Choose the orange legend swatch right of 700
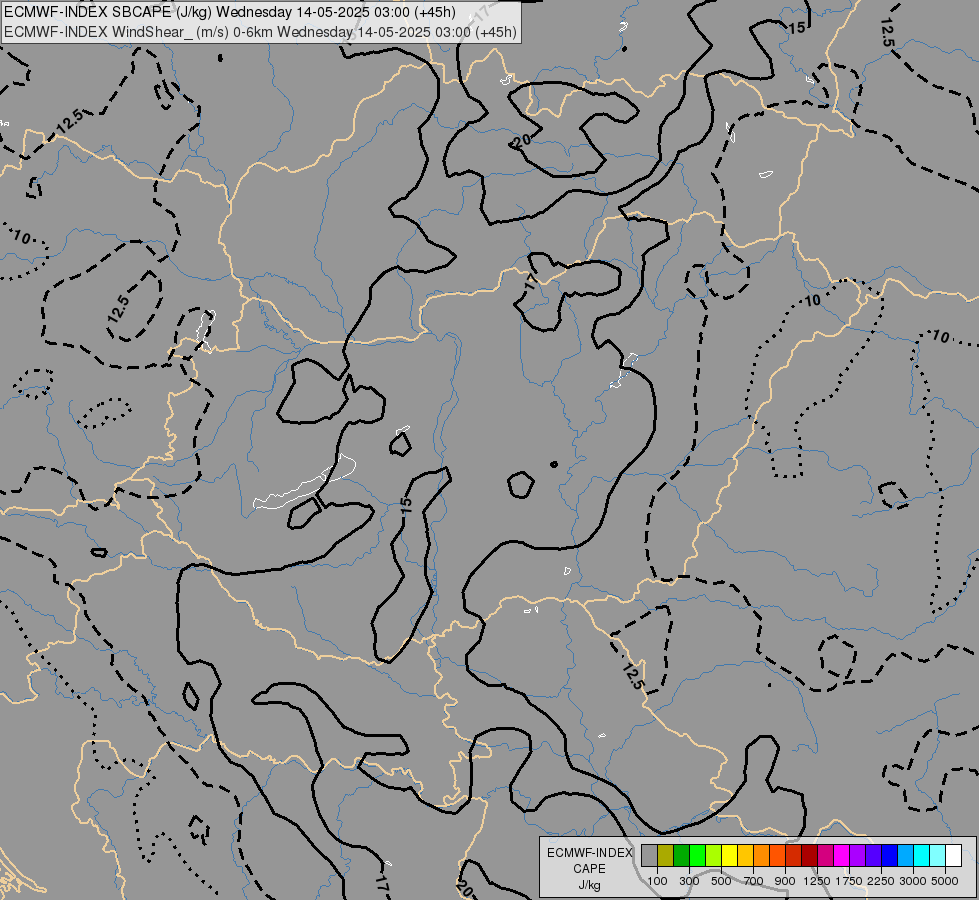The width and height of the screenshot is (979, 900). tap(762, 855)
